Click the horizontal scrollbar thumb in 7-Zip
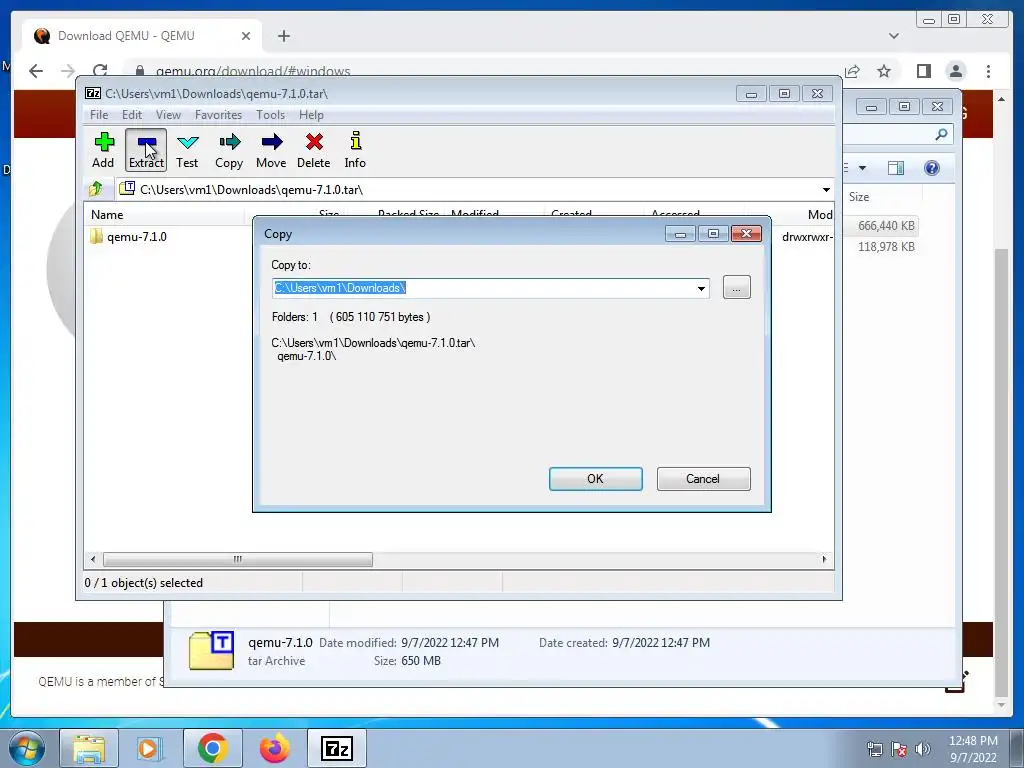 click(238, 559)
